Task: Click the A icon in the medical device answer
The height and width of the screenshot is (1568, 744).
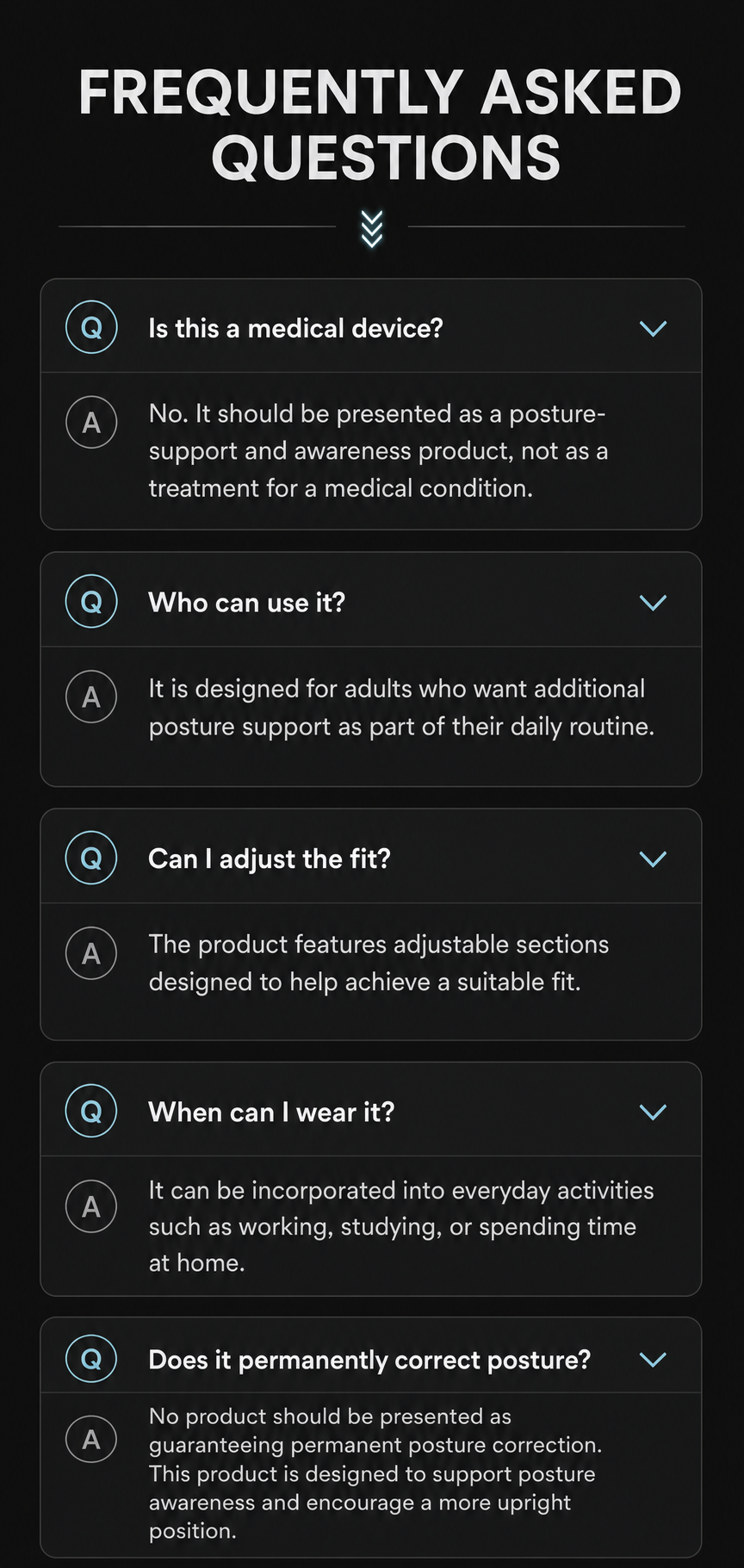Action: 91,422
